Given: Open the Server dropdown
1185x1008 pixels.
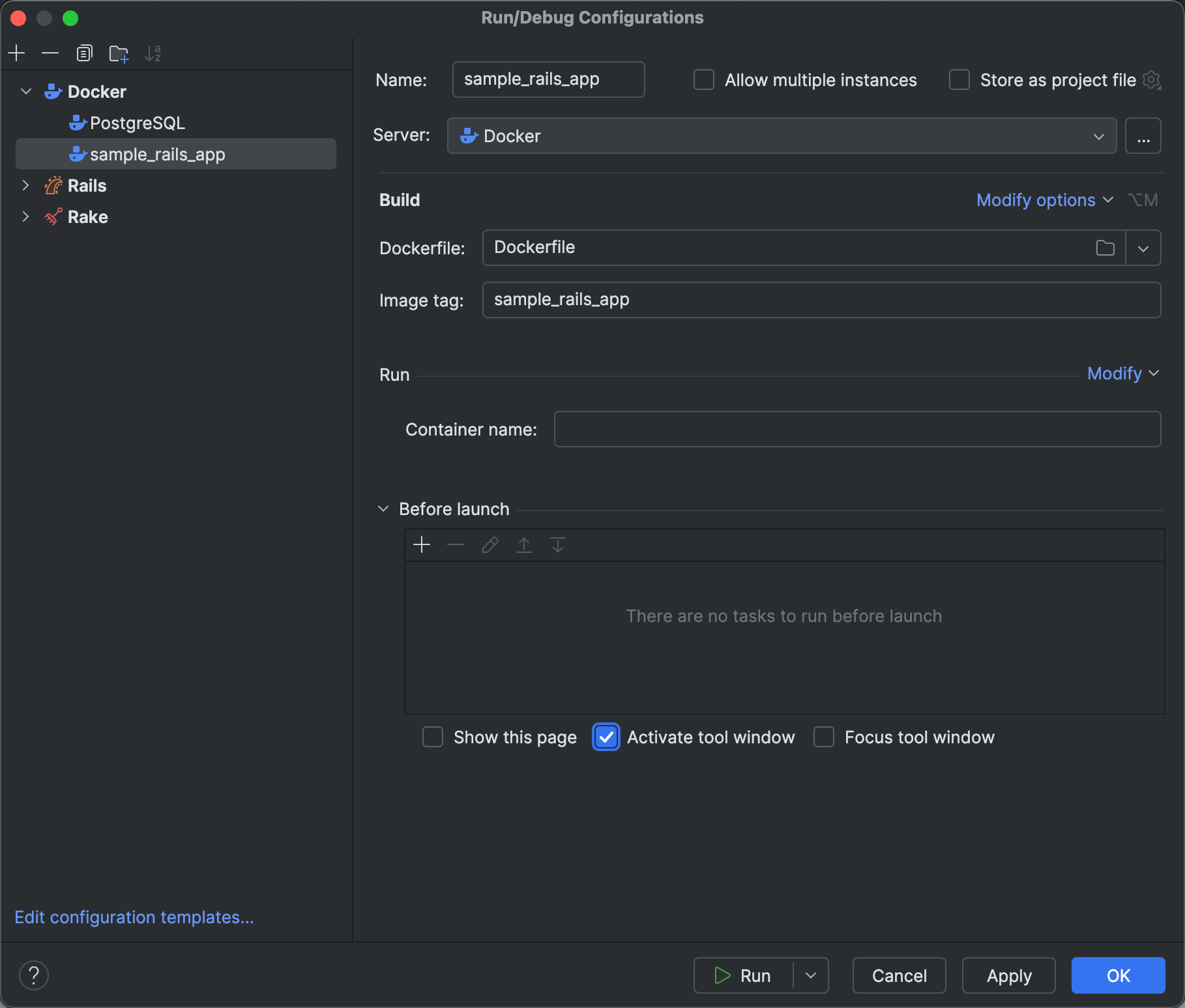Looking at the screenshot, I should 782,136.
